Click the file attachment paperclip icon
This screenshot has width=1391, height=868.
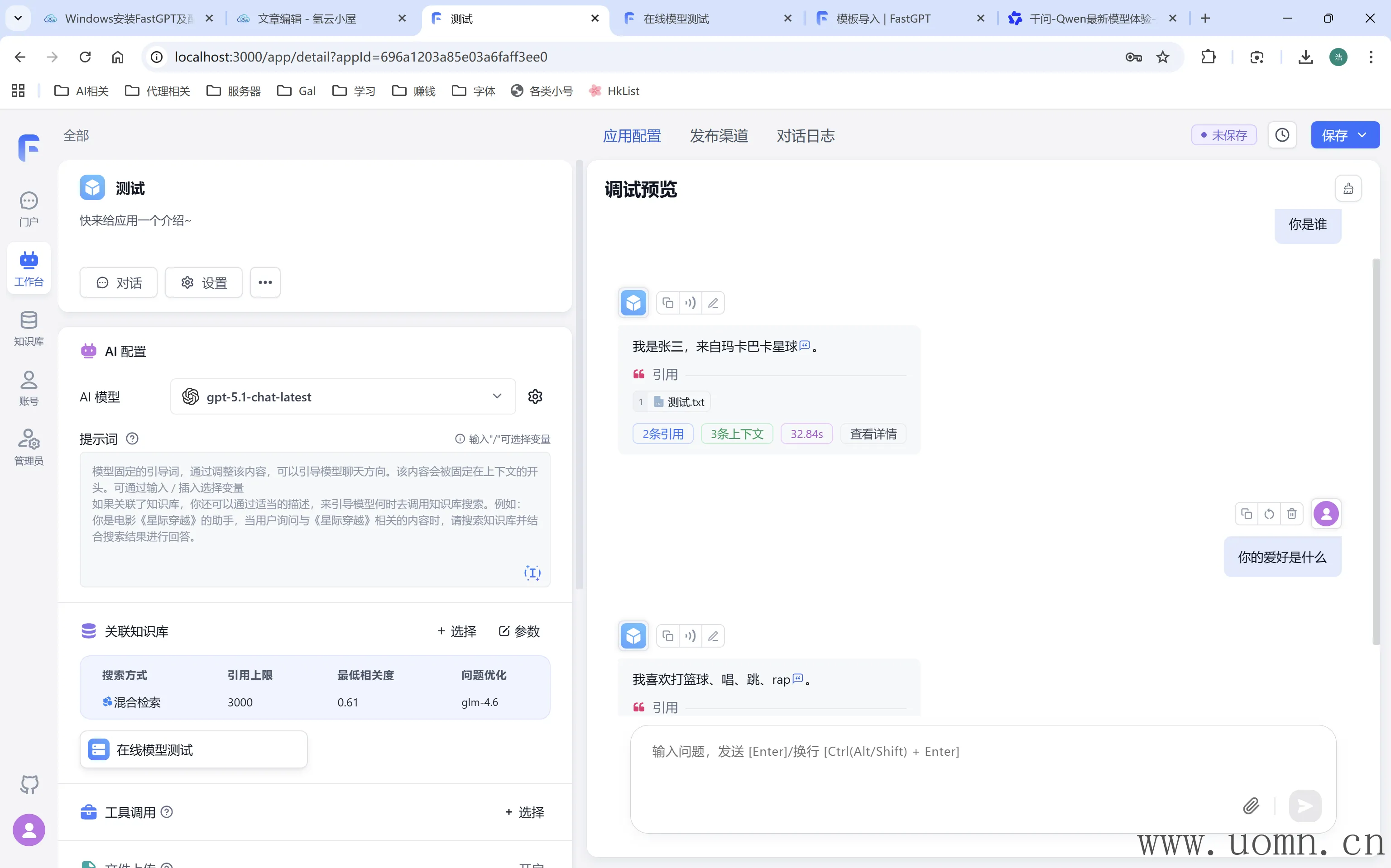(1251, 806)
